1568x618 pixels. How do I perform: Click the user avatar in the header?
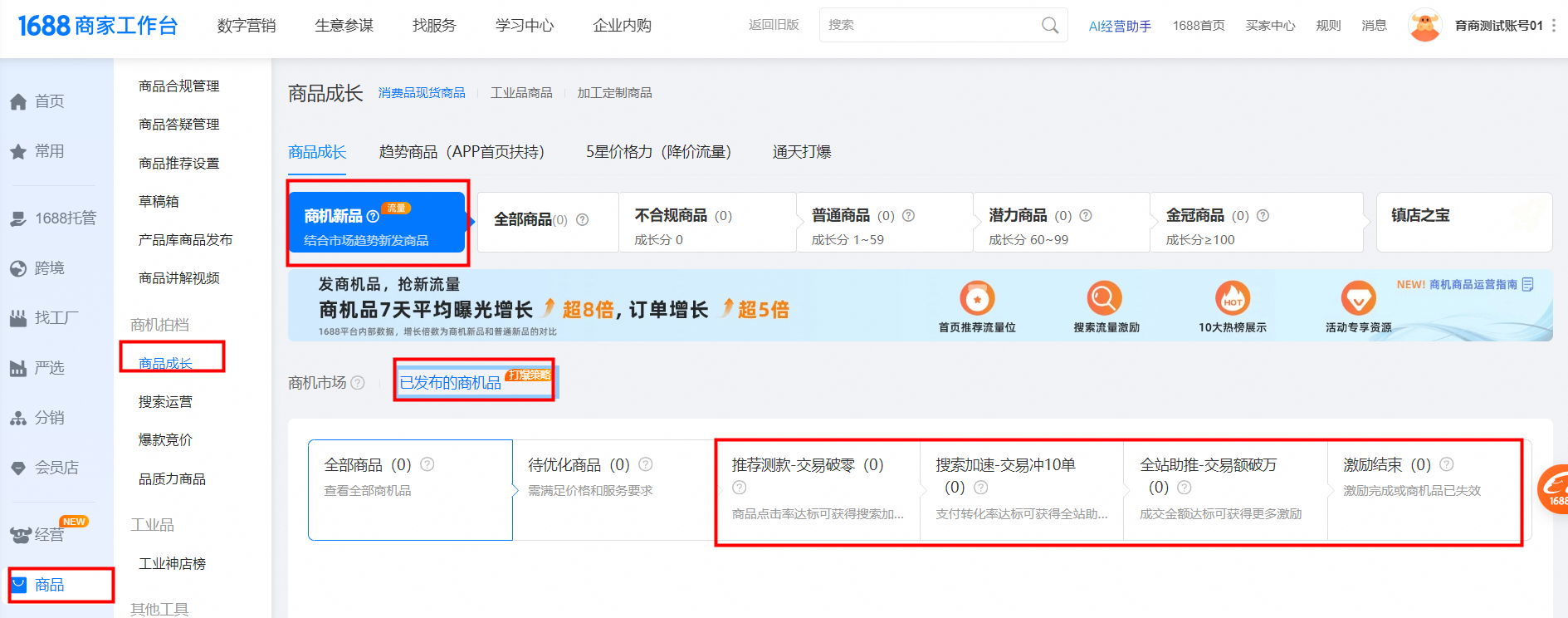[x=1424, y=26]
